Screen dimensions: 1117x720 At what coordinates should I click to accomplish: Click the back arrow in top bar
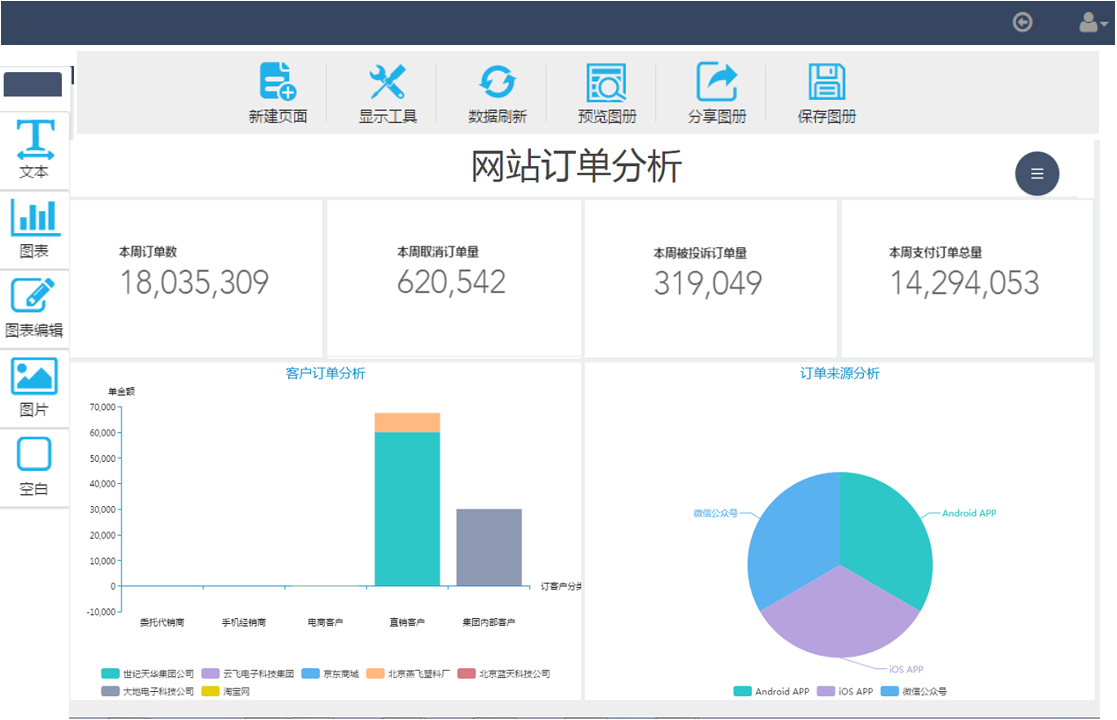1022,22
